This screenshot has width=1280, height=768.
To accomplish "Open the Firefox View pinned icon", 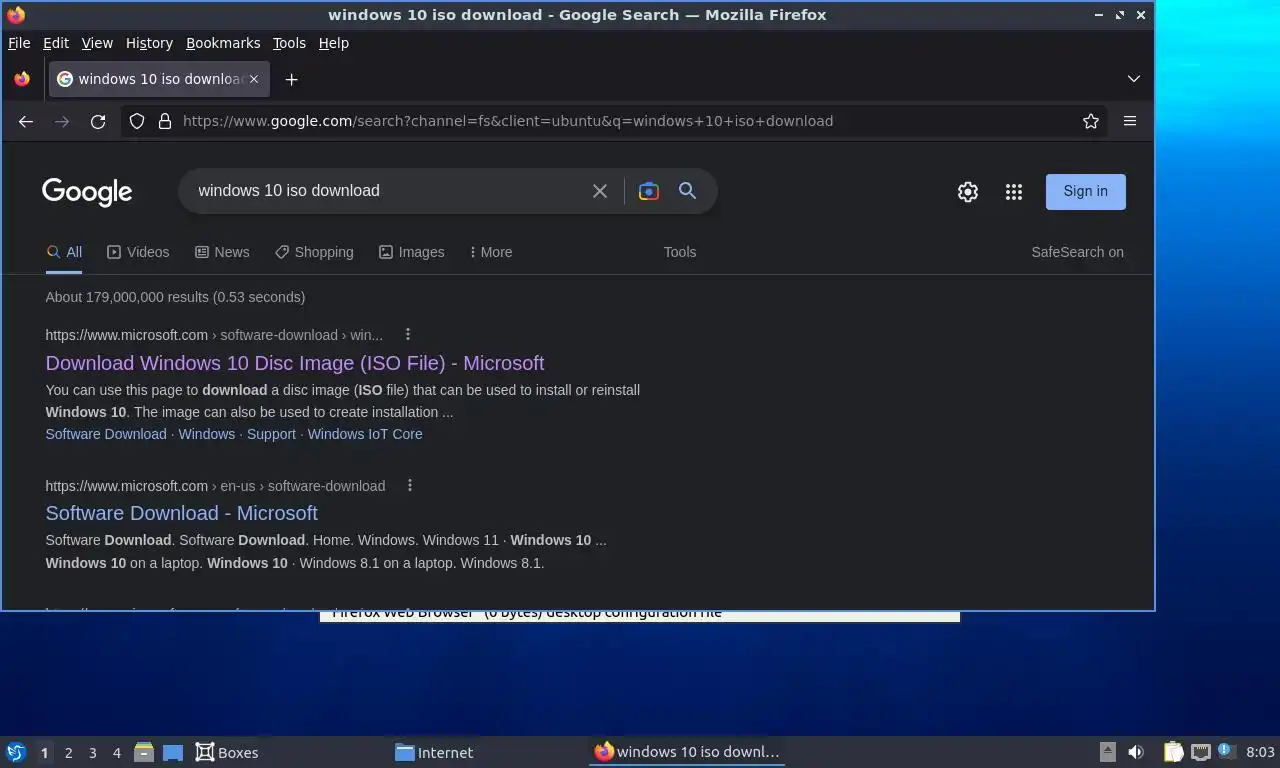I will (22, 79).
